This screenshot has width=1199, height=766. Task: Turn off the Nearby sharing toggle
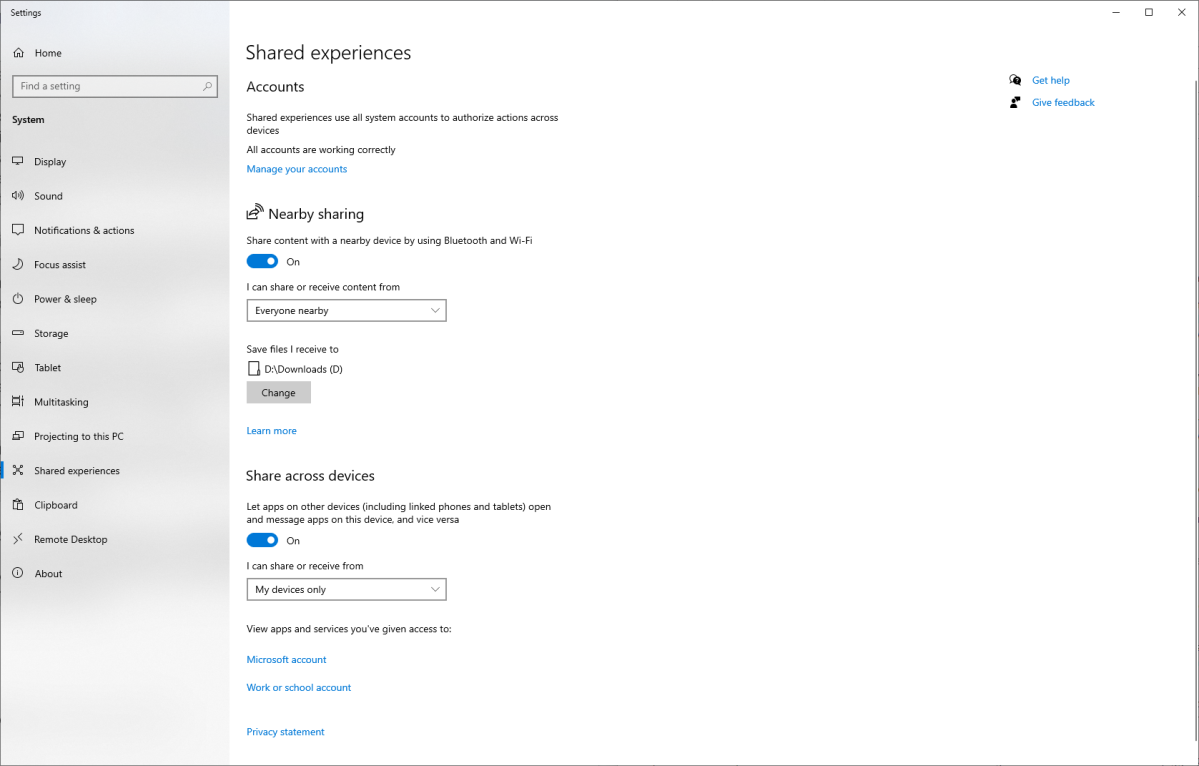[262, 261]
